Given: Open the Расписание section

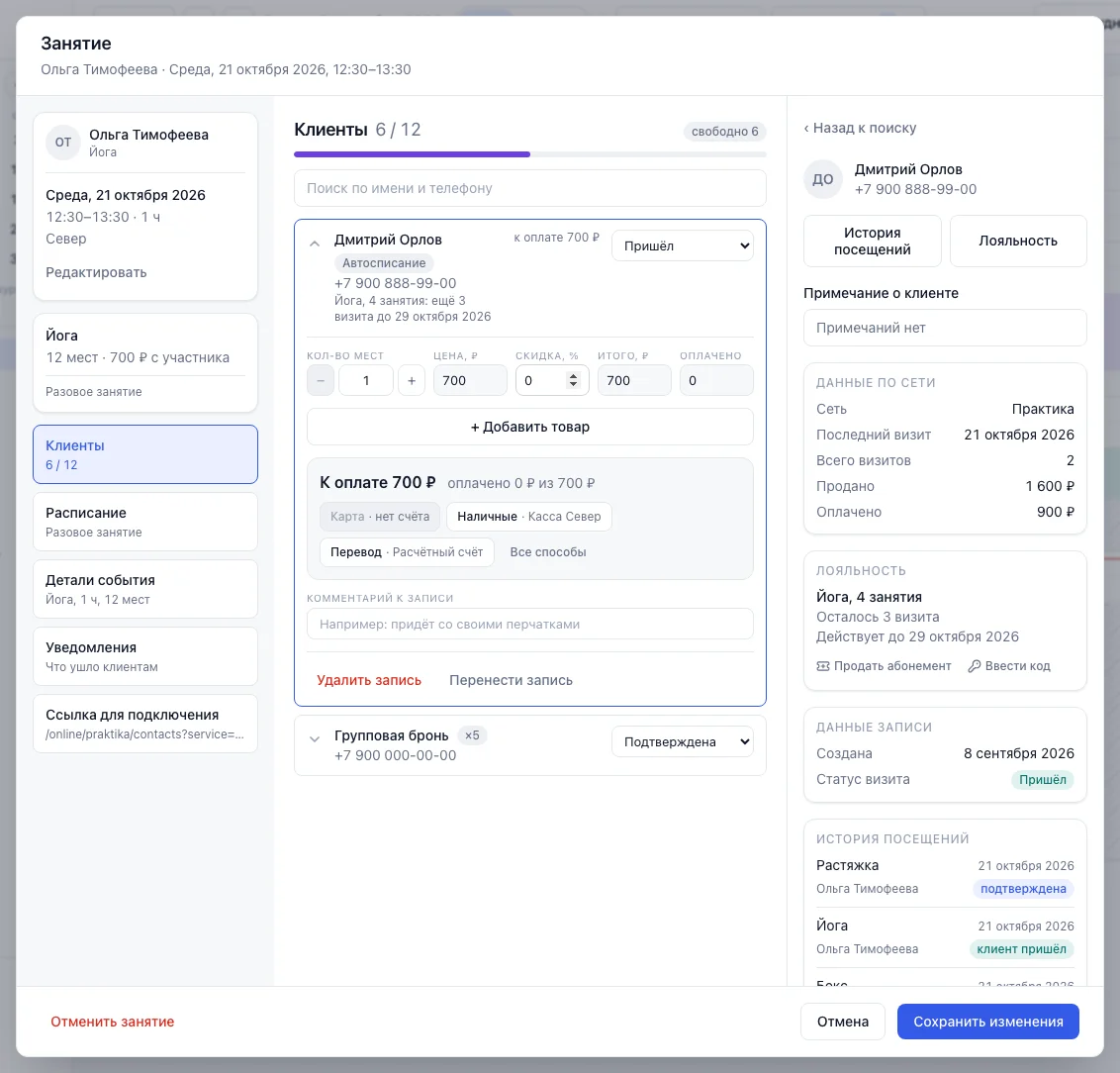Looking at the screenshot, I should click(x=145, y=522).
